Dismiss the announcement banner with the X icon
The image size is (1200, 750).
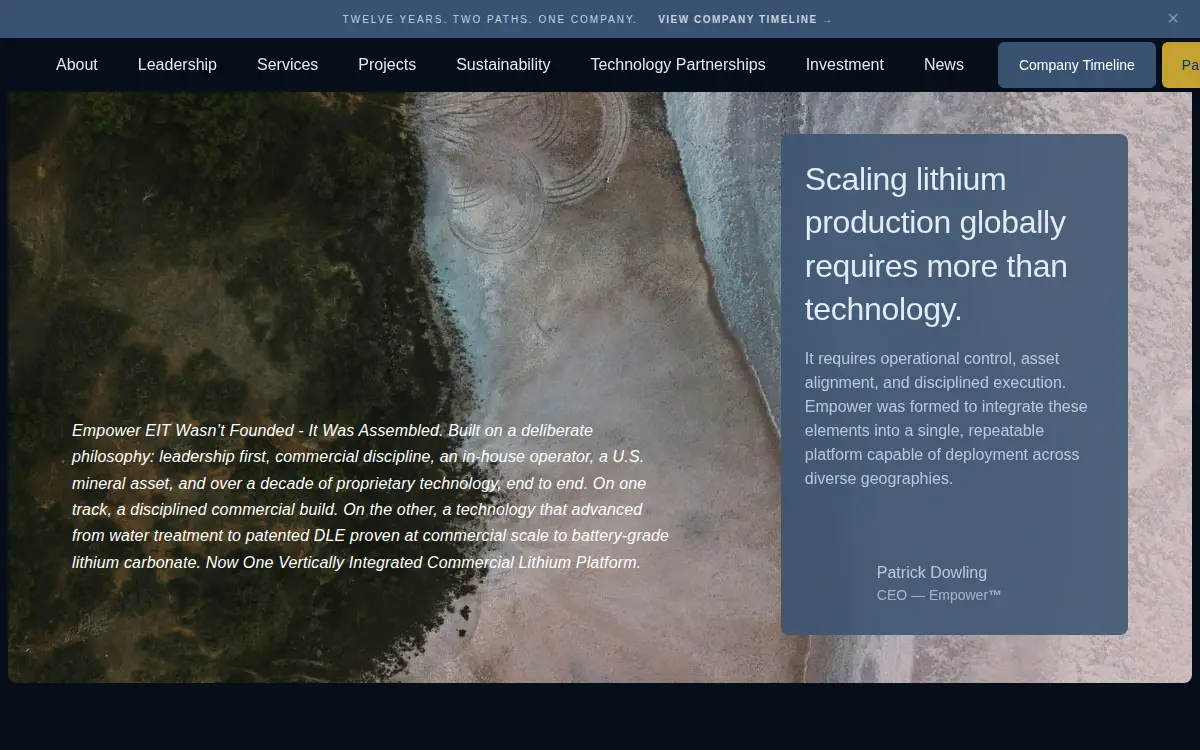[x=1173, y=18]
